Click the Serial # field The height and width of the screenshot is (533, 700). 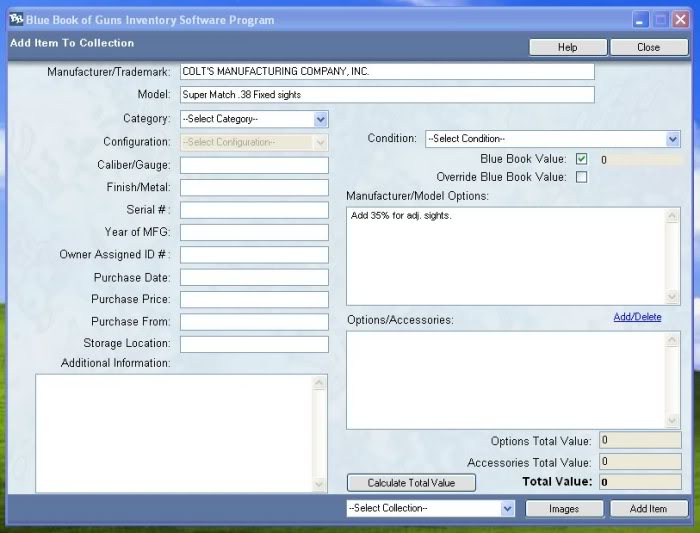pyautogui.click(x=254, y=210)
